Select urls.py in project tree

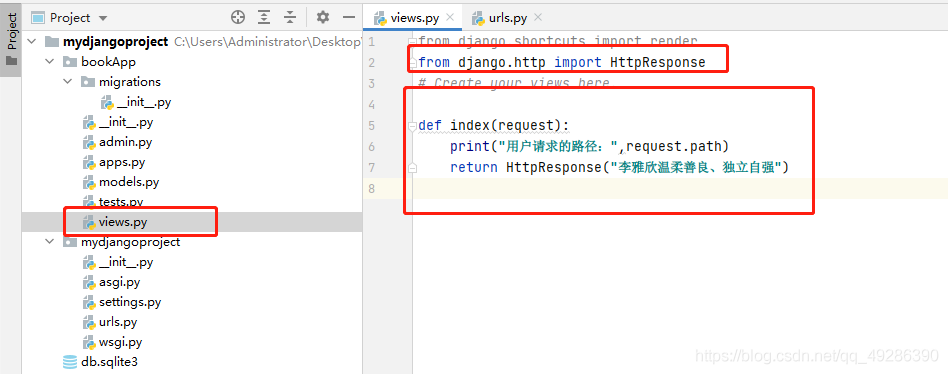point(118,322)
